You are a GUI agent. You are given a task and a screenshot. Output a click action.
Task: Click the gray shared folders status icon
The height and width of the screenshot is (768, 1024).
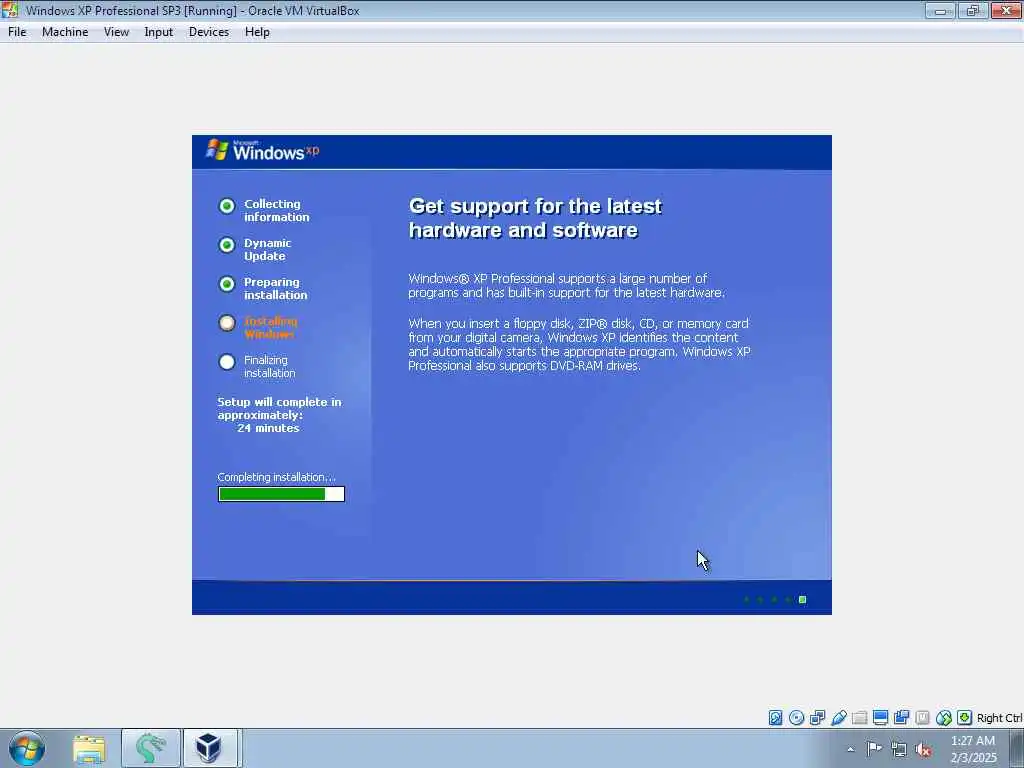pos(859,718)
